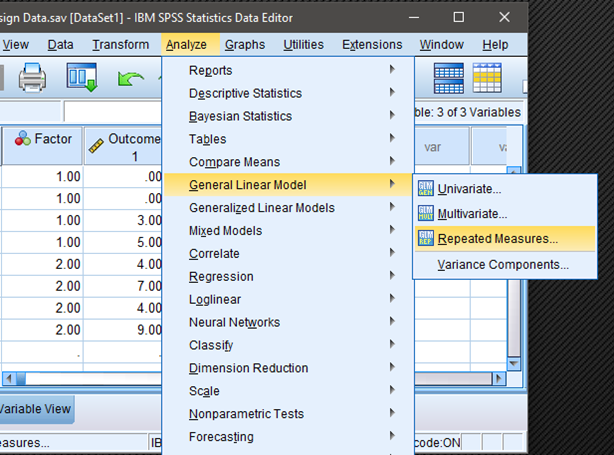Open the Extensions menu
The image size is (614, 455).
point(372,45)
